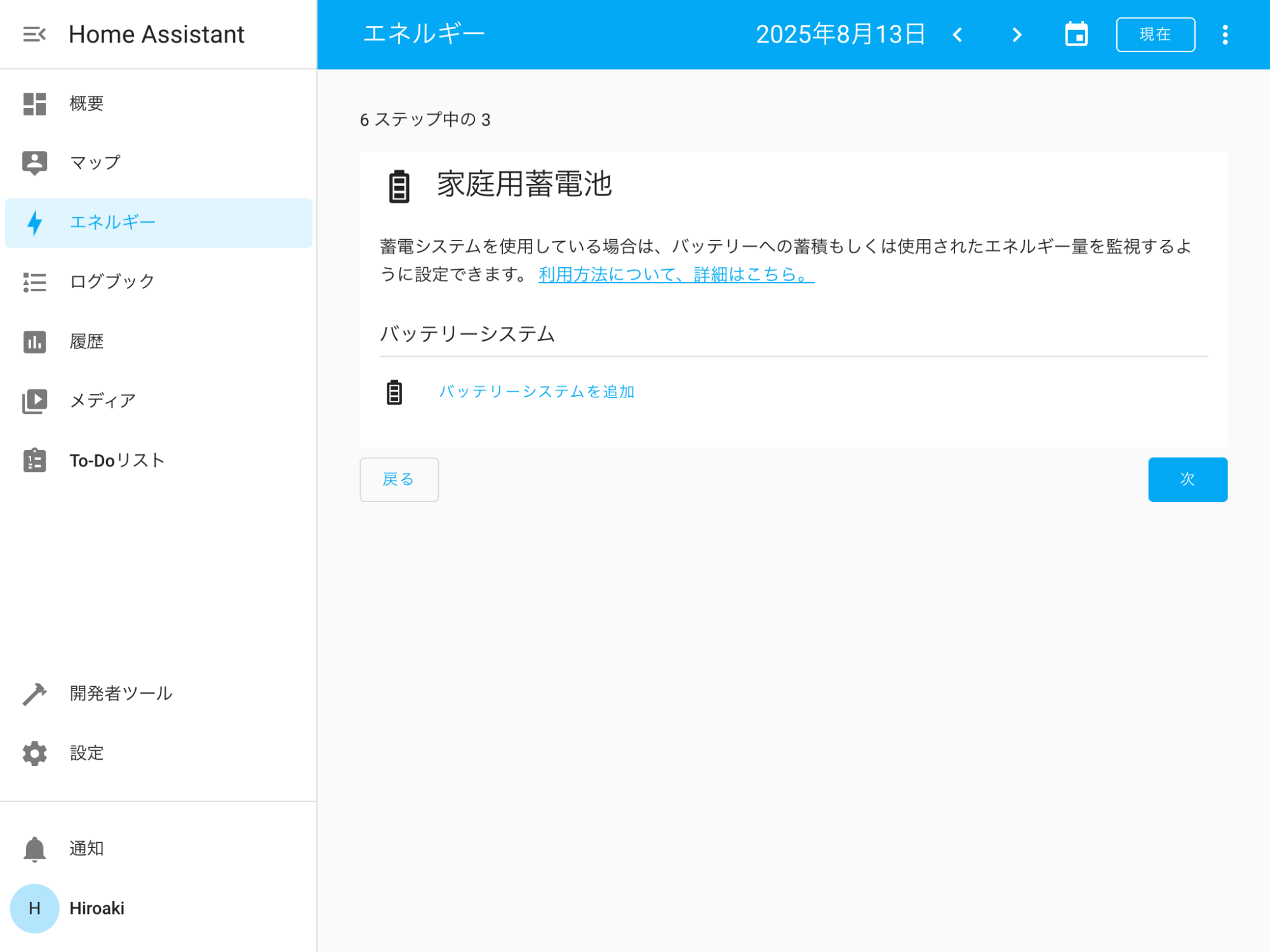Open the three-dot overflow menu
Image resolution: width=1270 pixels, height=952 pixels.
(1225, 34)
